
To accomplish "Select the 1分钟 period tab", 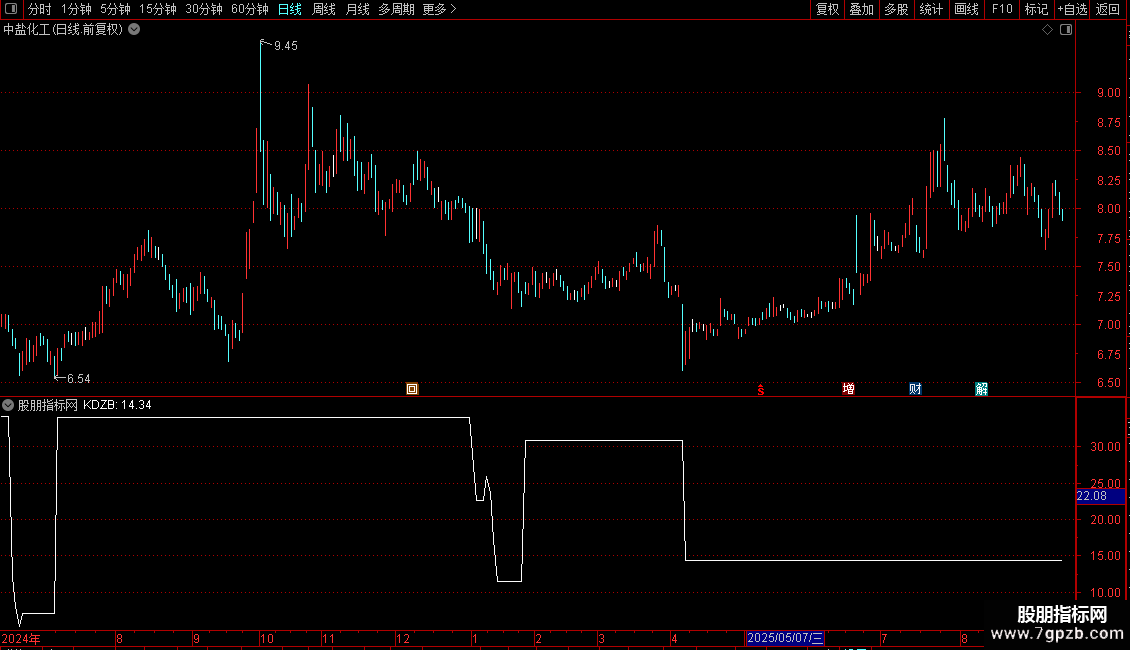I will (x=76, y=9).
